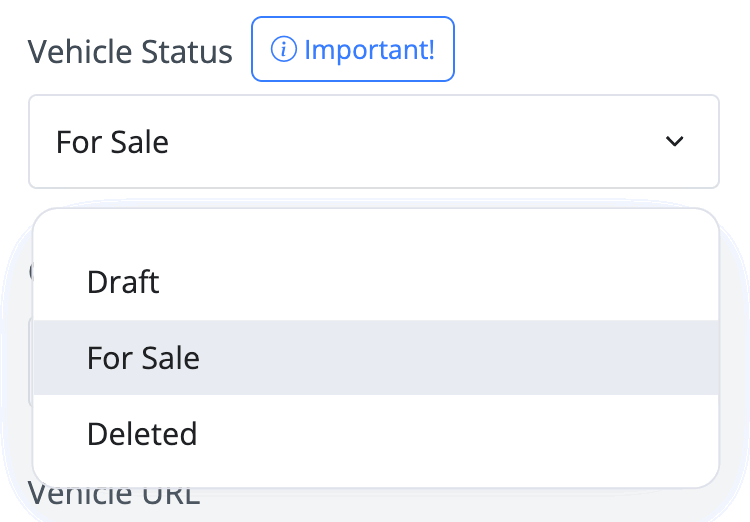Click the partially hidden Vehicle URL label
The image size is (750, 522).
click(x=114, y=495)
